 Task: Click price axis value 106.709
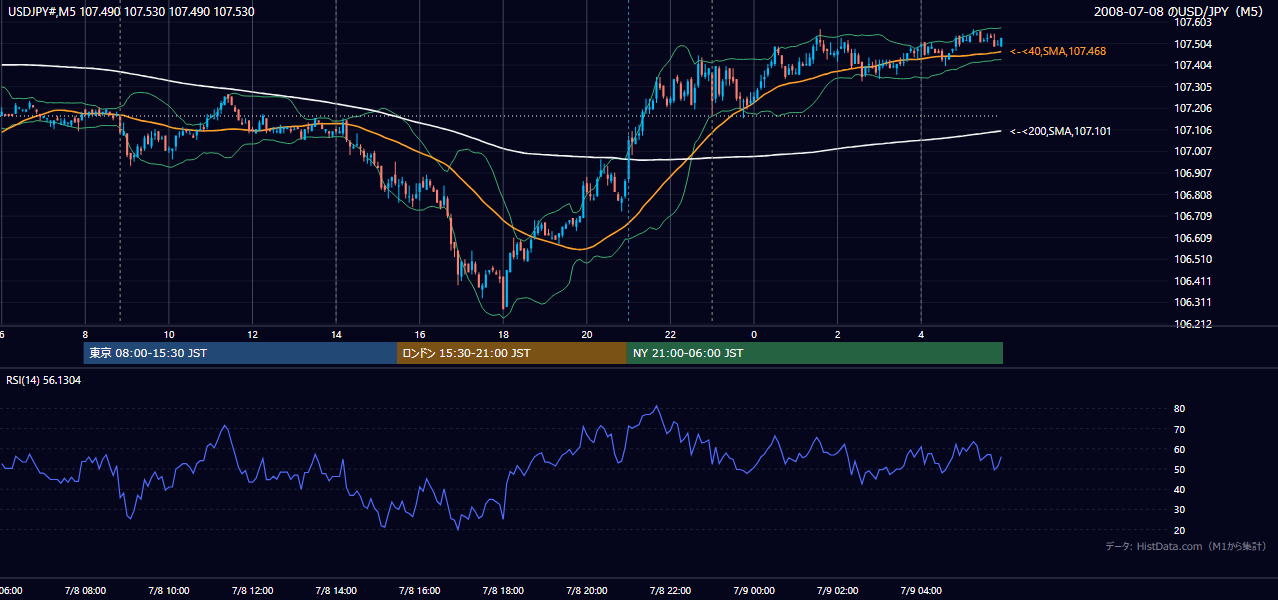1193,216
